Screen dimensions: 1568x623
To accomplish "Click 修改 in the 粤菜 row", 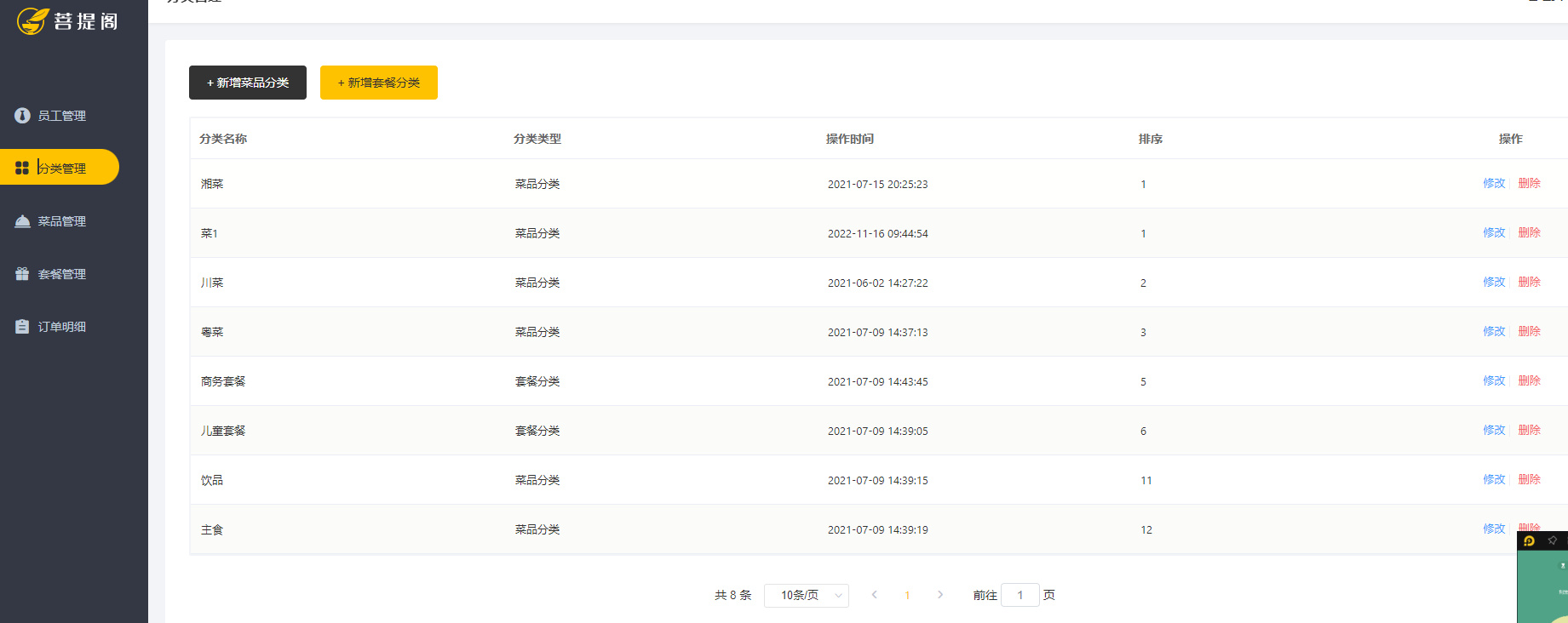I will click(x=1494, y=331).
